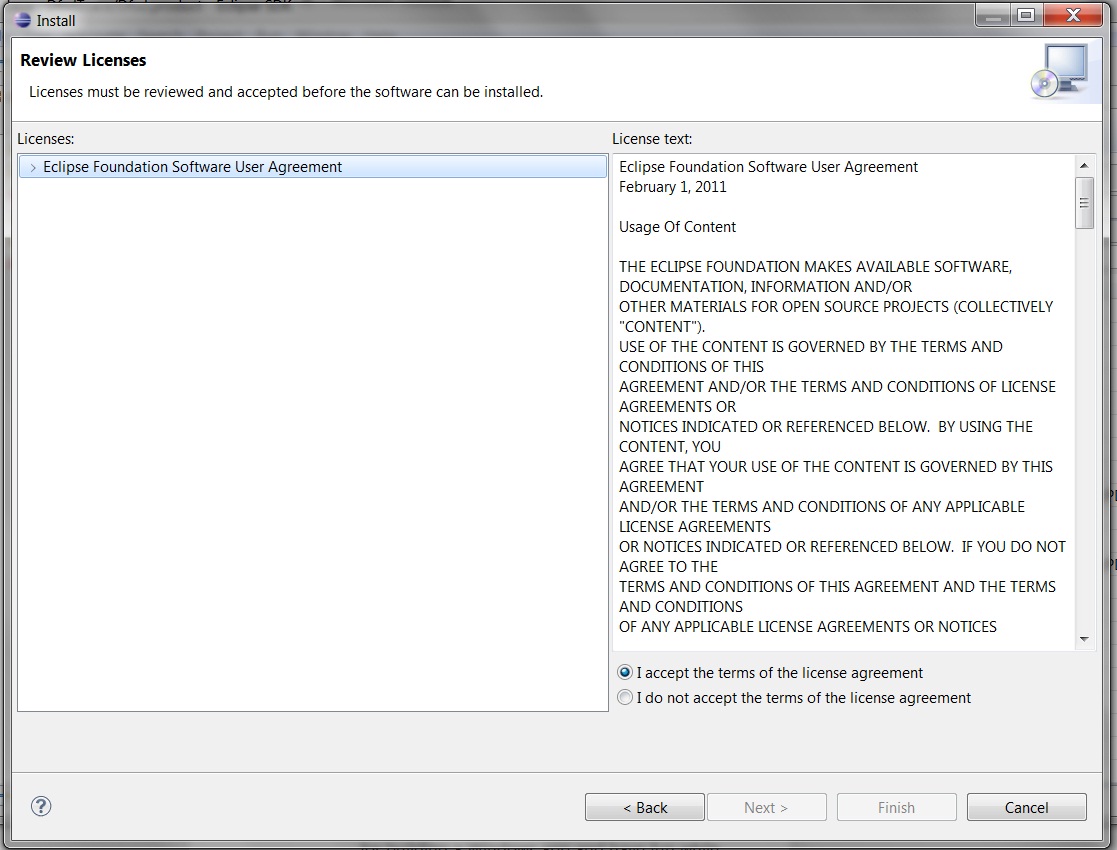
Task: Click the help question mark icon
Action: point(41,806)
